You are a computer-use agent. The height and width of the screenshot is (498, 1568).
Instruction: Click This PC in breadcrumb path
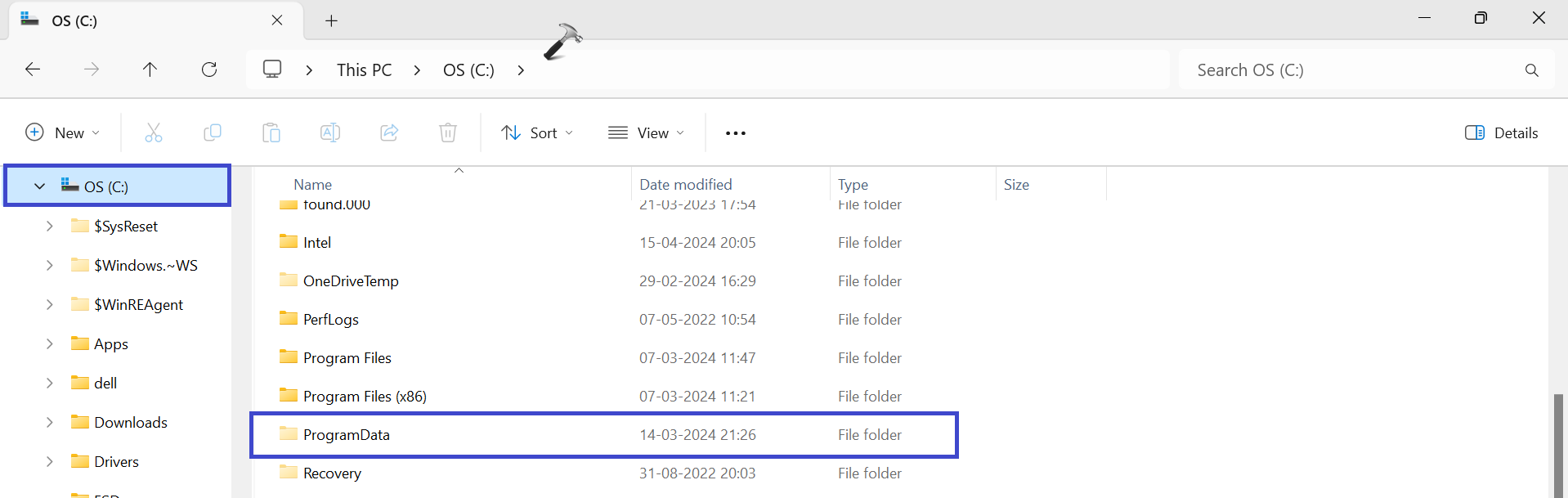[364, 70]
